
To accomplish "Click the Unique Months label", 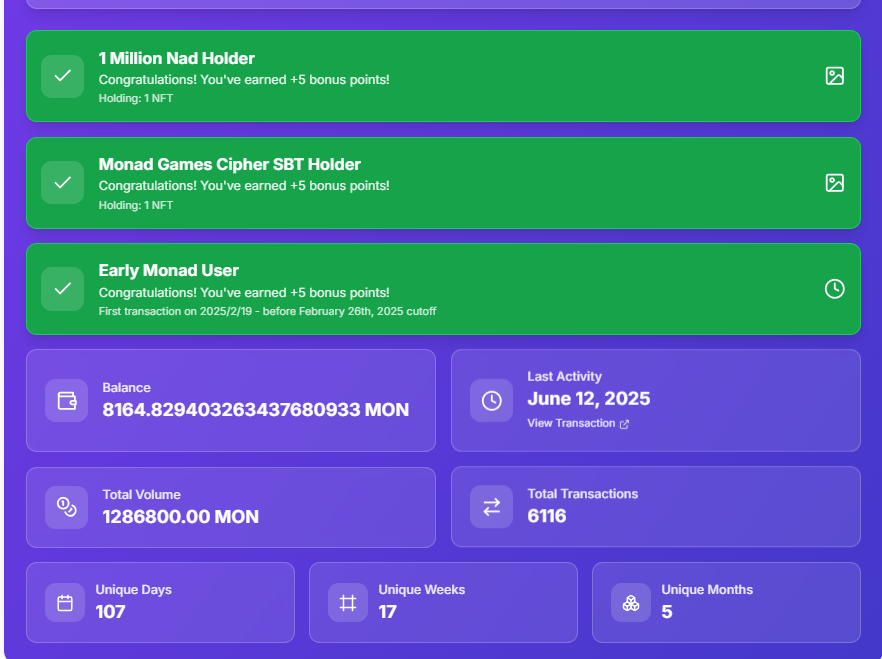I will (x=706, y=590).
